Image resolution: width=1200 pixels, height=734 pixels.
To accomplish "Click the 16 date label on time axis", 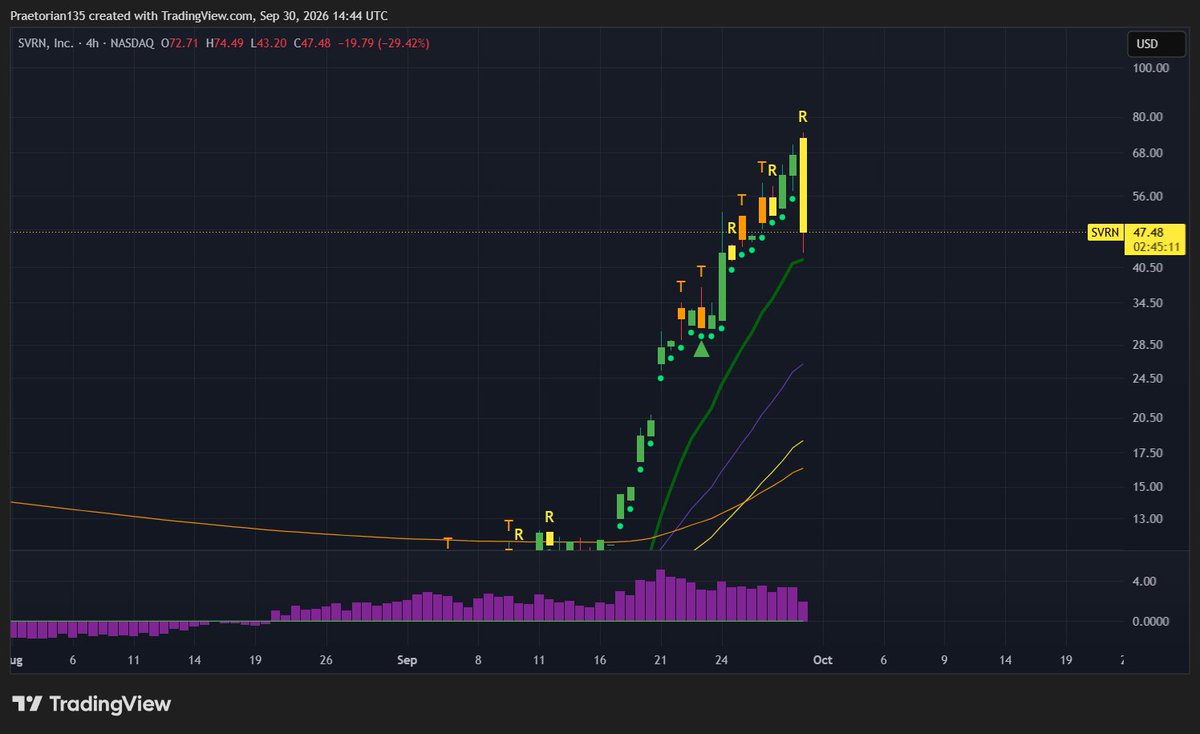I will (599, 661).
